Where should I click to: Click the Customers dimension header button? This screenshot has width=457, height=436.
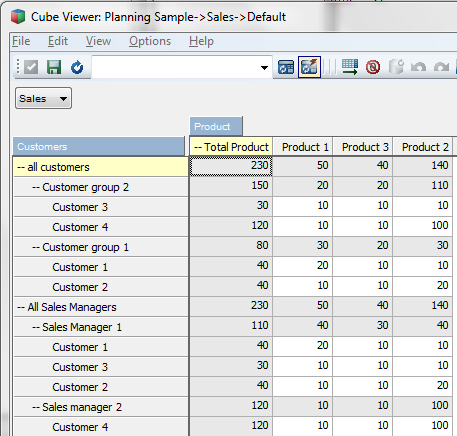click(x=99, y=146)
